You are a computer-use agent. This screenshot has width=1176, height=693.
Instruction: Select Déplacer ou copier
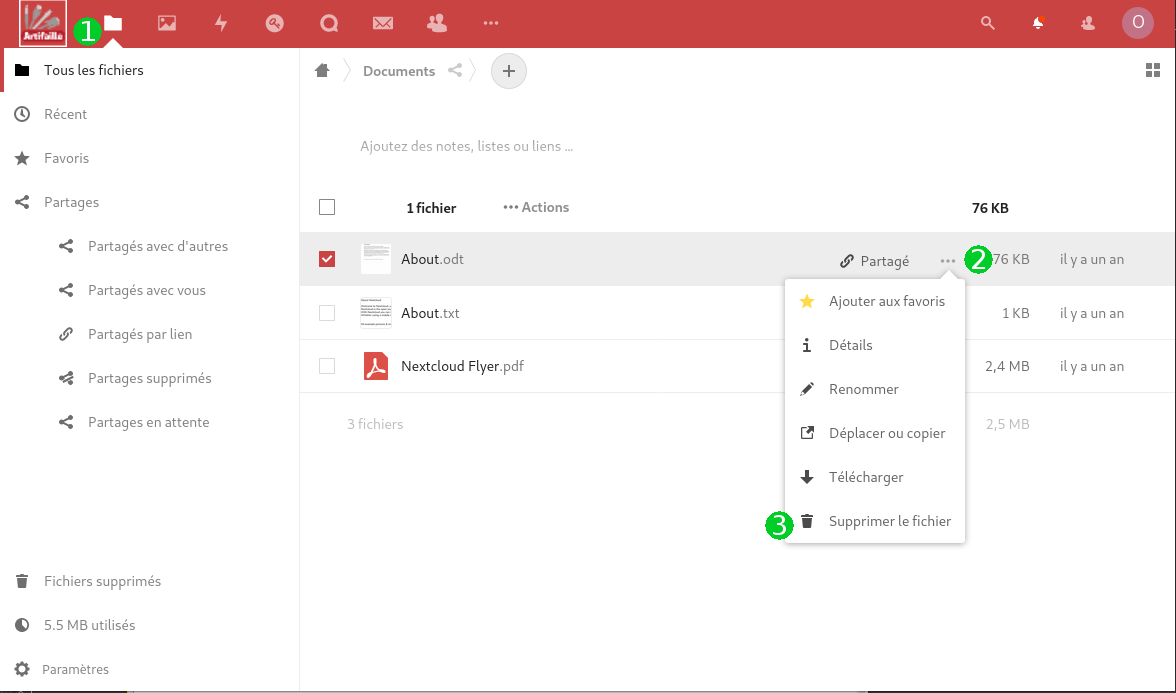pyautogui.click(x=874, y=433)
